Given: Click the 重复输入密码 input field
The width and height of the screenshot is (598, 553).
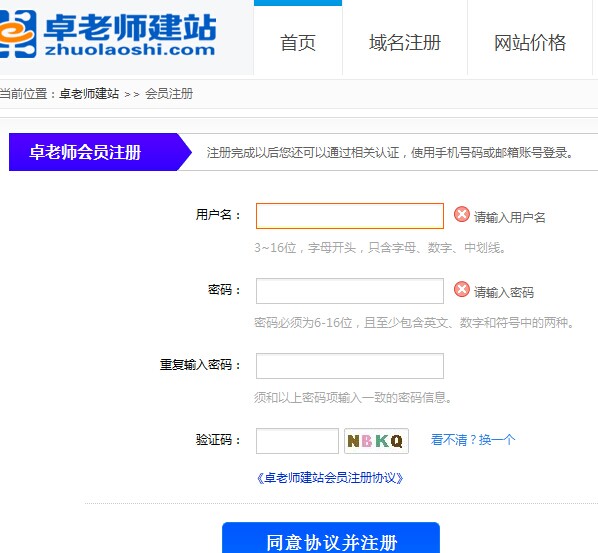Looking at the screenshot, I should (x=350, y=366).
